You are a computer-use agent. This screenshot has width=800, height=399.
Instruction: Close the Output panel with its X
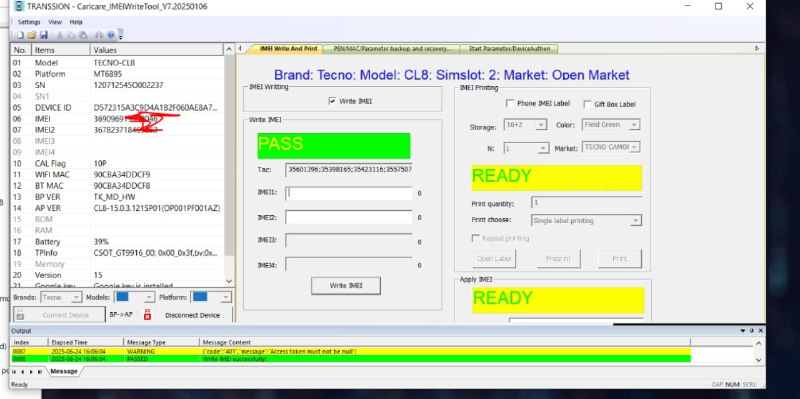tap(761, 331)
